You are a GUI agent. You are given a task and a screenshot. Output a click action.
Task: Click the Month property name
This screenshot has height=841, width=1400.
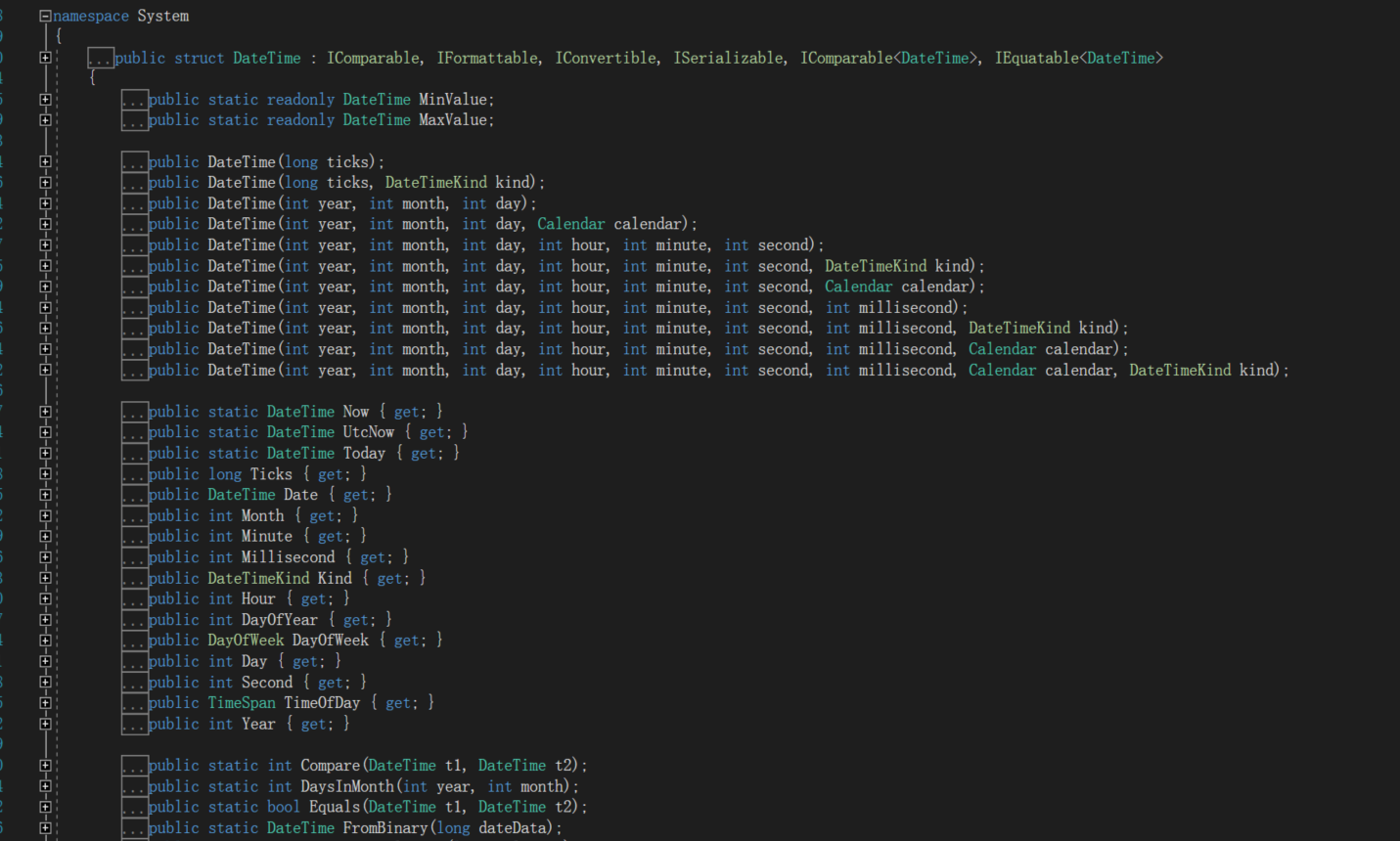[262, 515]
